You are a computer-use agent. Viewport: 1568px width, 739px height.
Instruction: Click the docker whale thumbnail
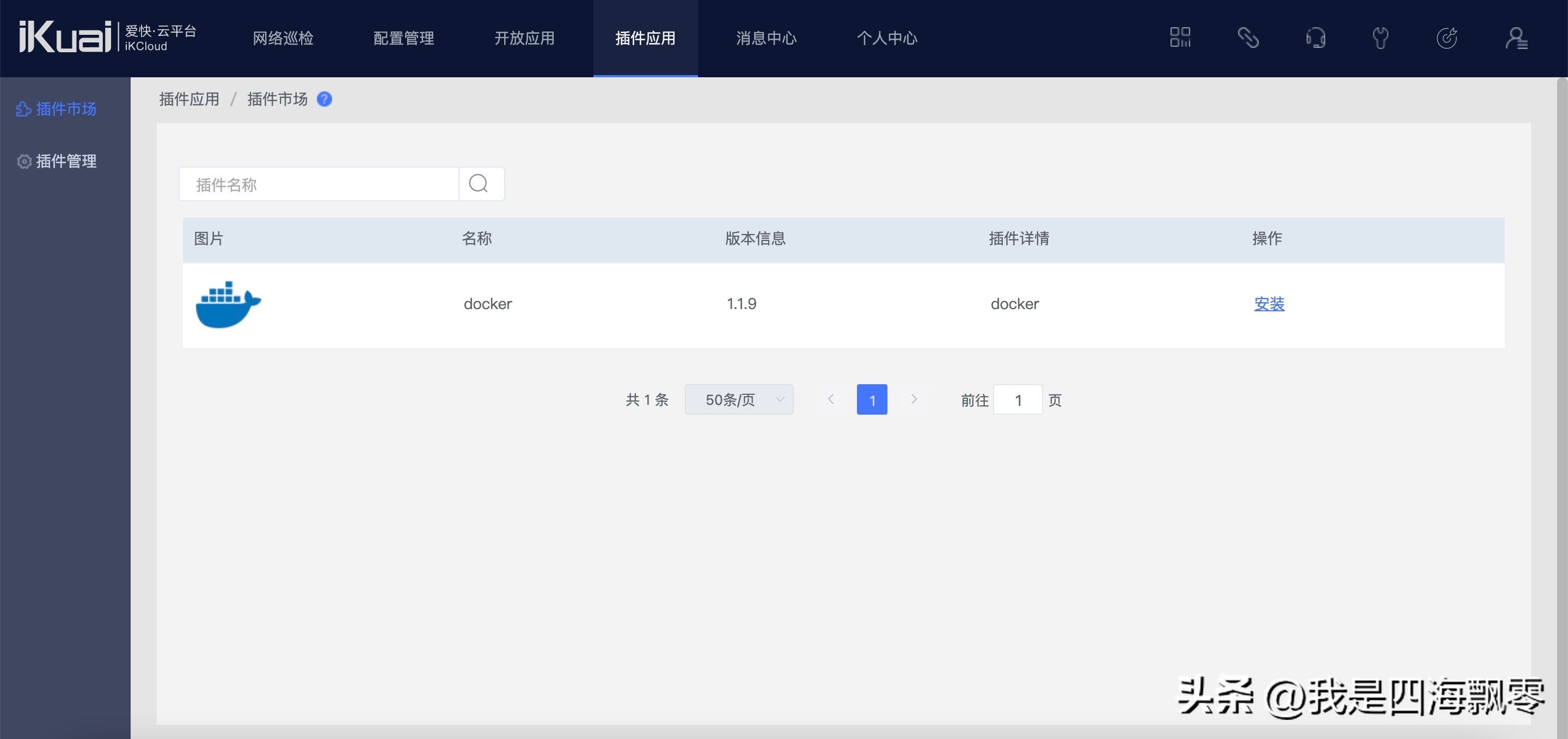(x=228, y=304)
